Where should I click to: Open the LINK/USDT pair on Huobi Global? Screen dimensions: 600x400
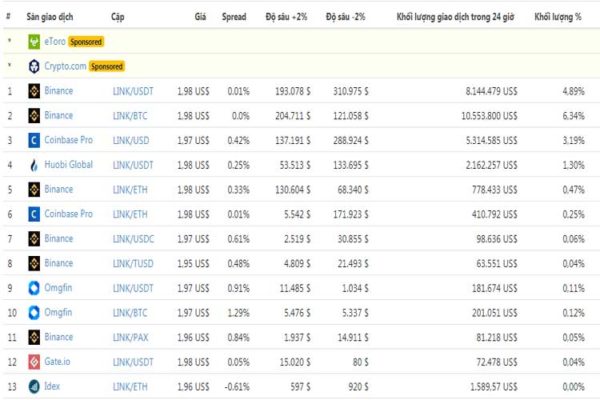(133, 165)
